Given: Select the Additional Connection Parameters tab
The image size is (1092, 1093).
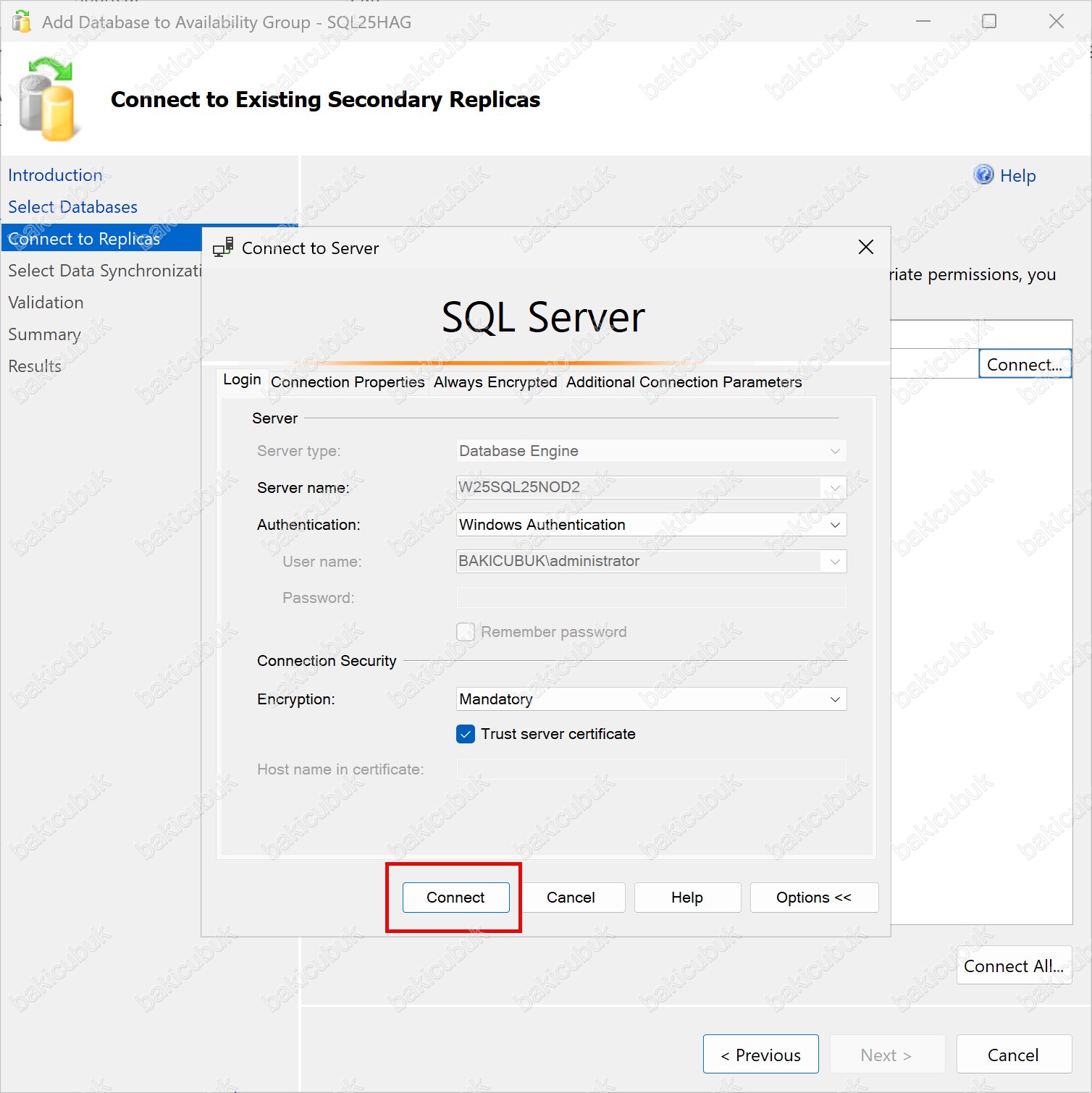Looking at the screenshot, I should (684, 382).
